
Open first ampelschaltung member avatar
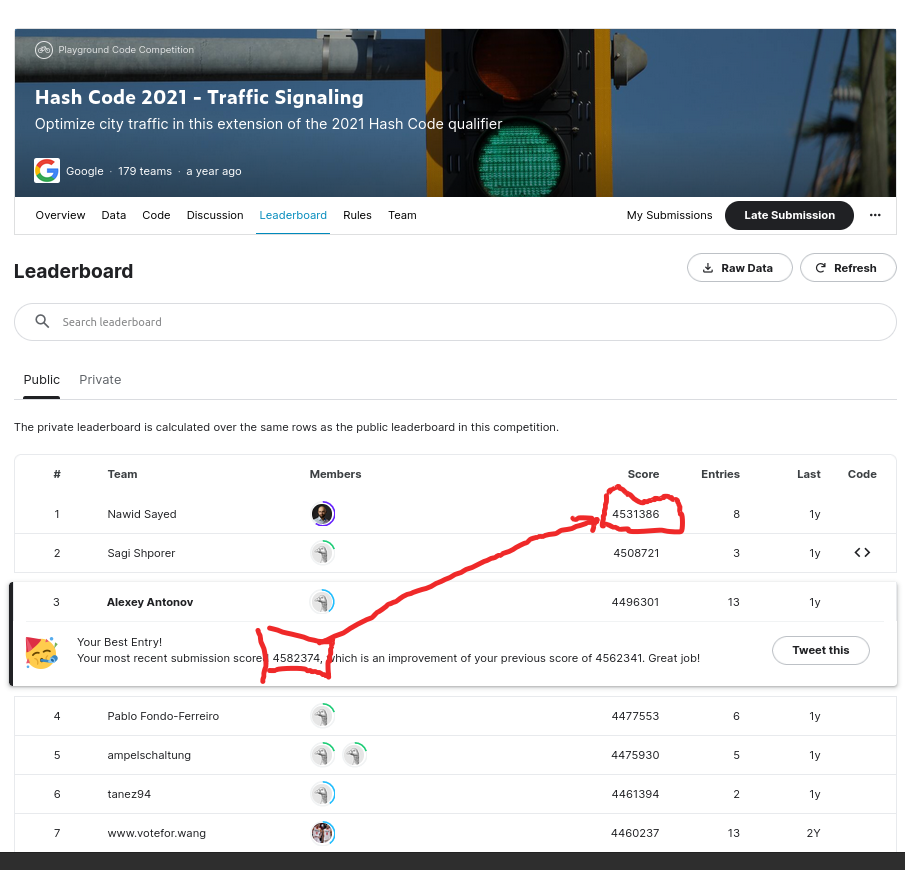click(323, 755)
